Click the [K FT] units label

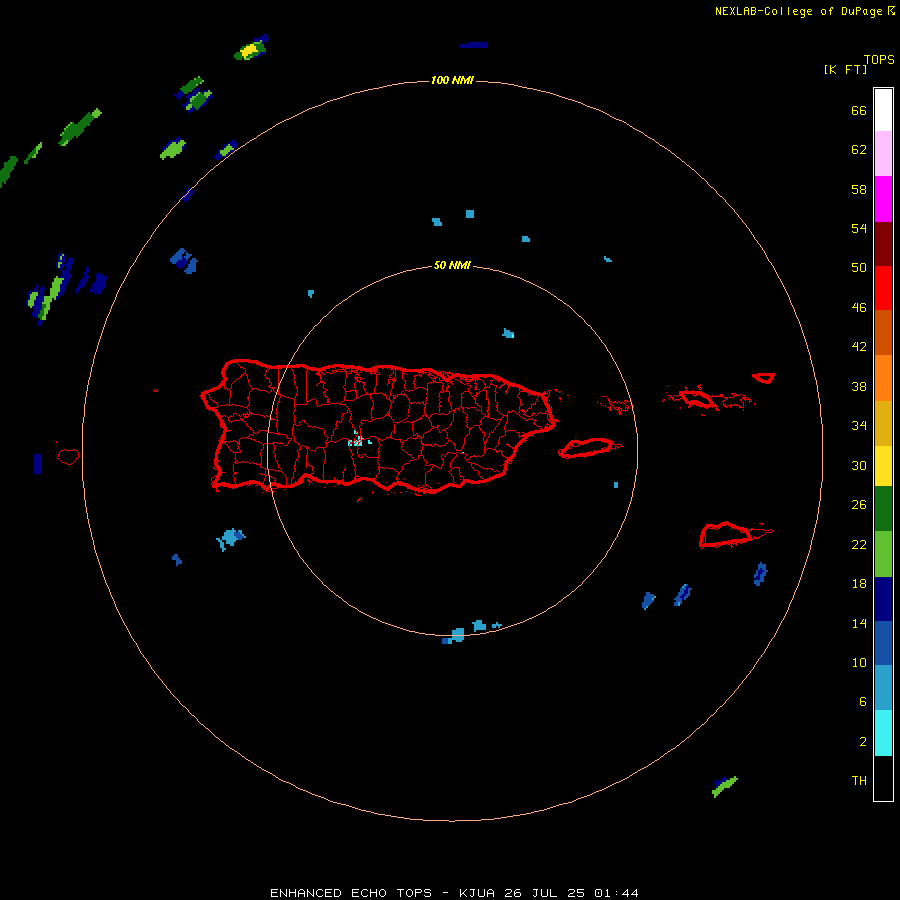(x=845, y=69)
